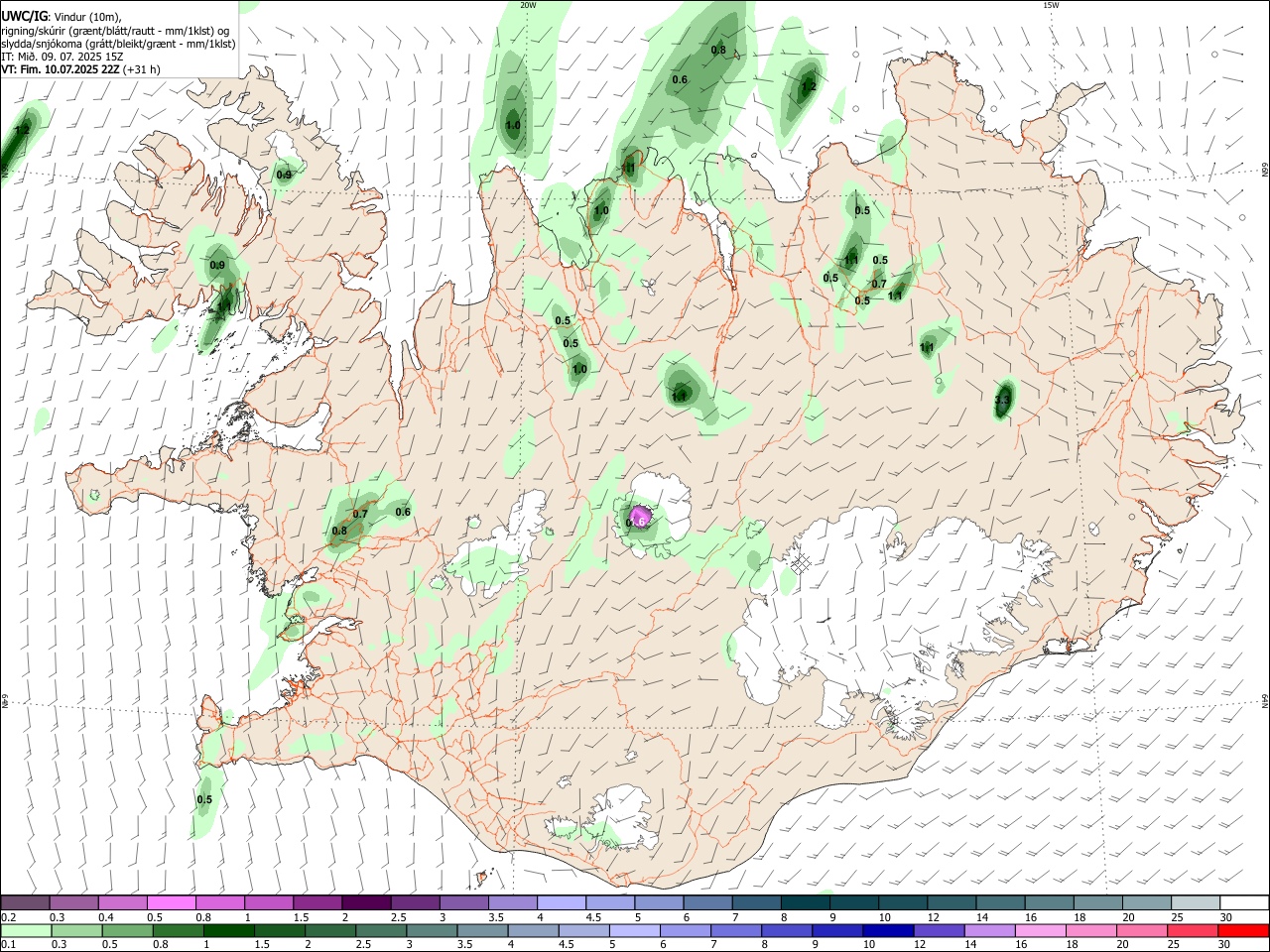This screenshot has width=1270, height=952.
Task: Pick the lilac 14–16 rain swatch
Action: [x=990, y=931]
